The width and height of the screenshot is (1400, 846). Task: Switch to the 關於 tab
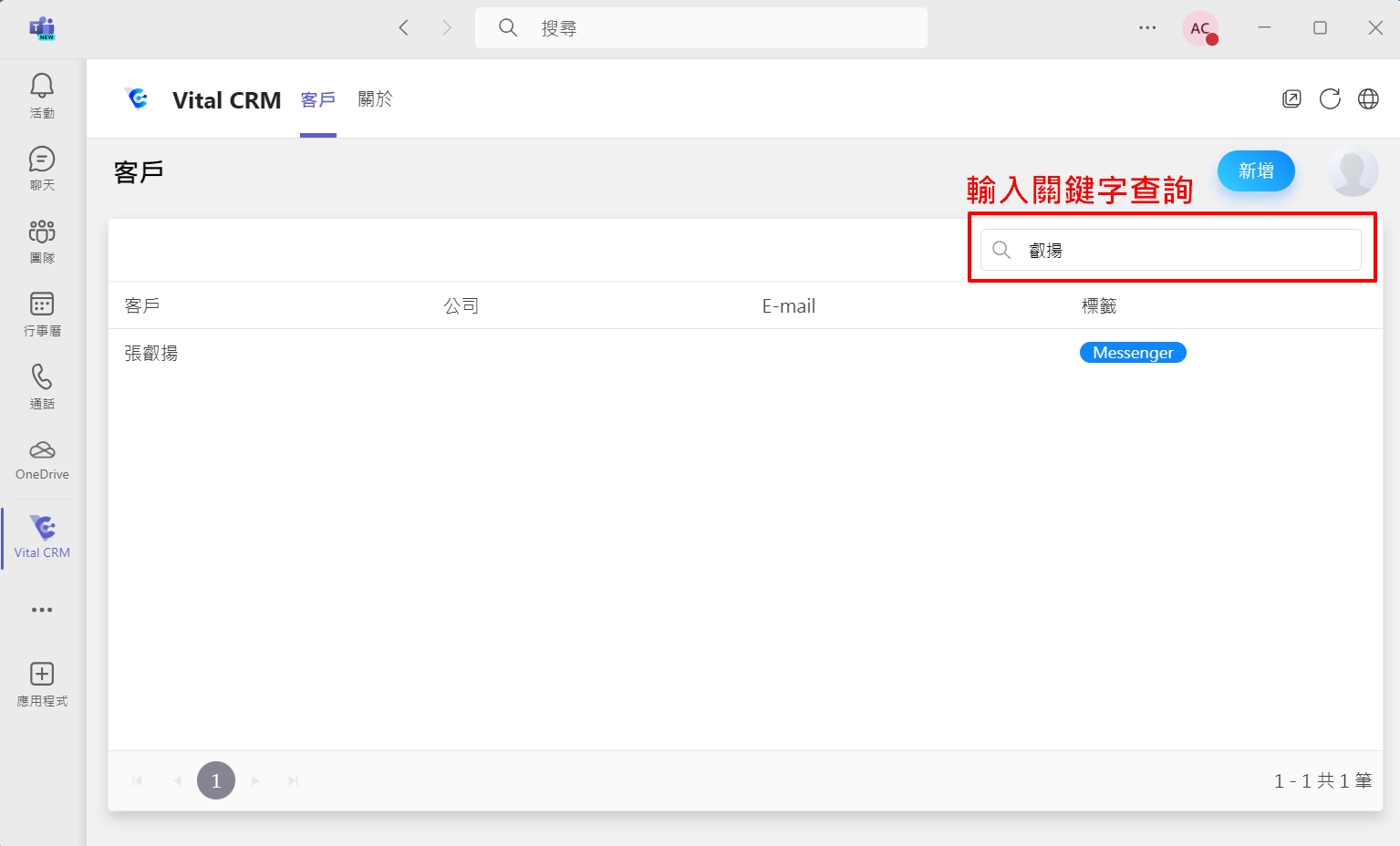click(x=375, y=99)
